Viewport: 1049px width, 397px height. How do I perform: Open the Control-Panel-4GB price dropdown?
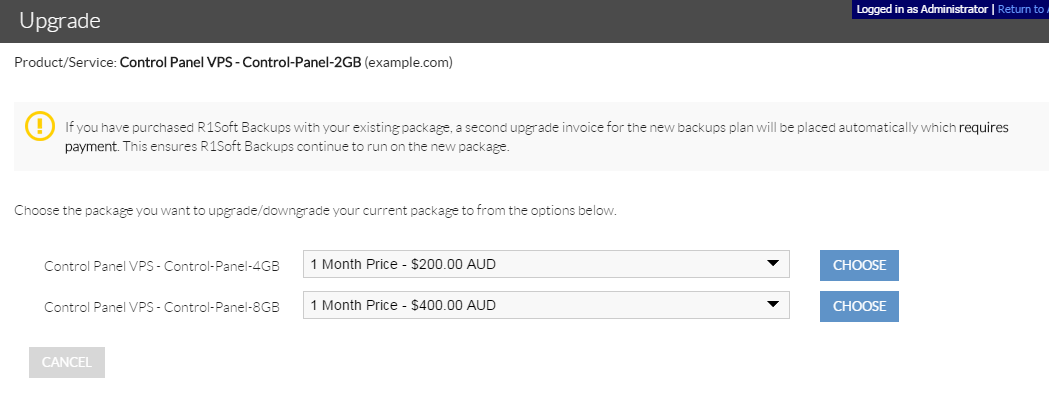click(x=546, y=264)
